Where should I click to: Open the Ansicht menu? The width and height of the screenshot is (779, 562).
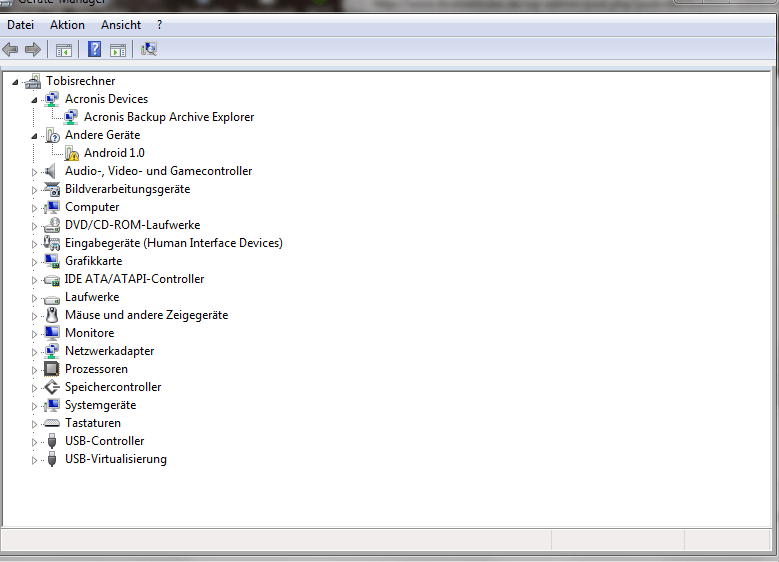(x=121, y=25)
